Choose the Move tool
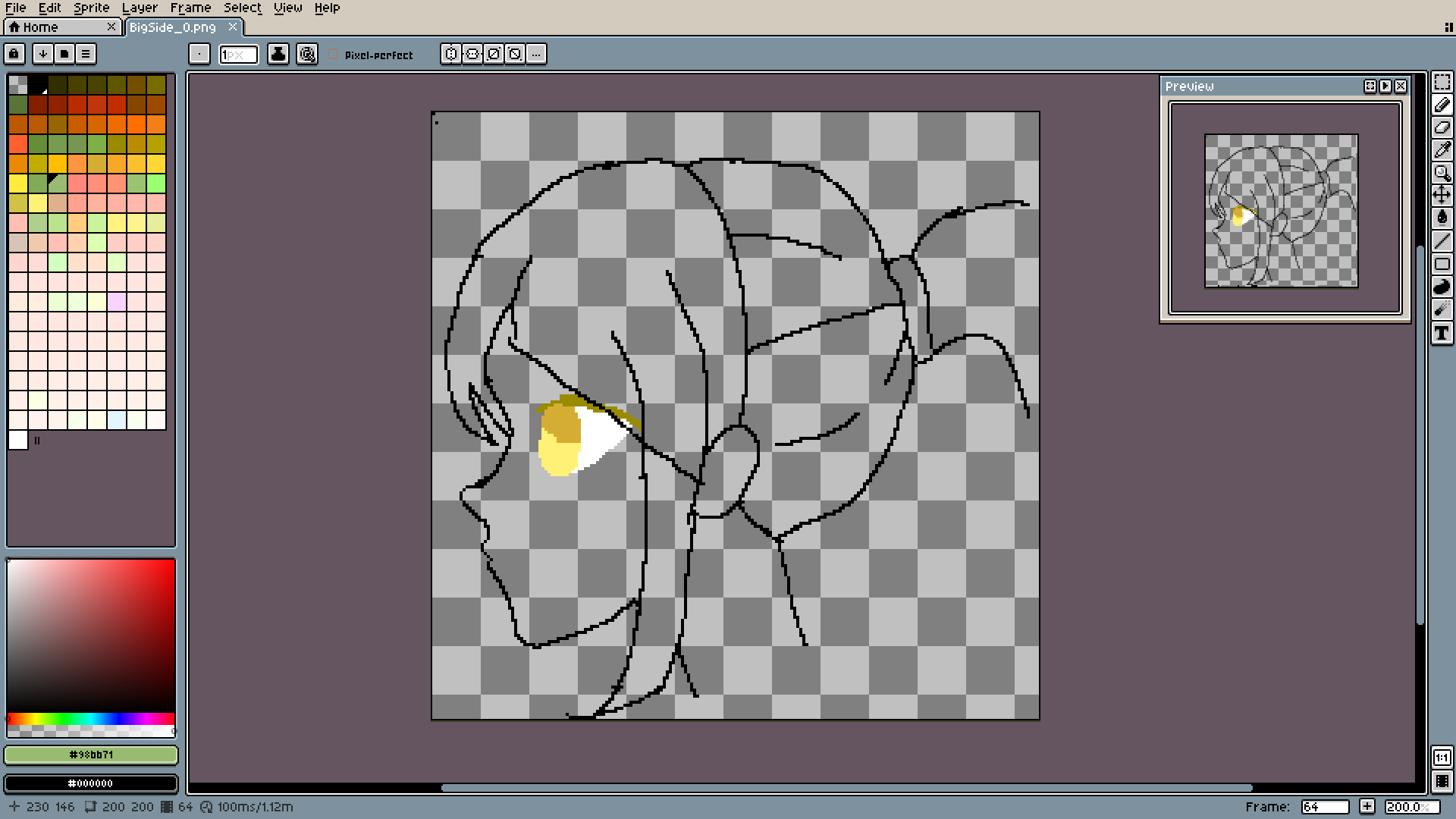This screenshot has width=1456, height=819. coord(1442,196)
